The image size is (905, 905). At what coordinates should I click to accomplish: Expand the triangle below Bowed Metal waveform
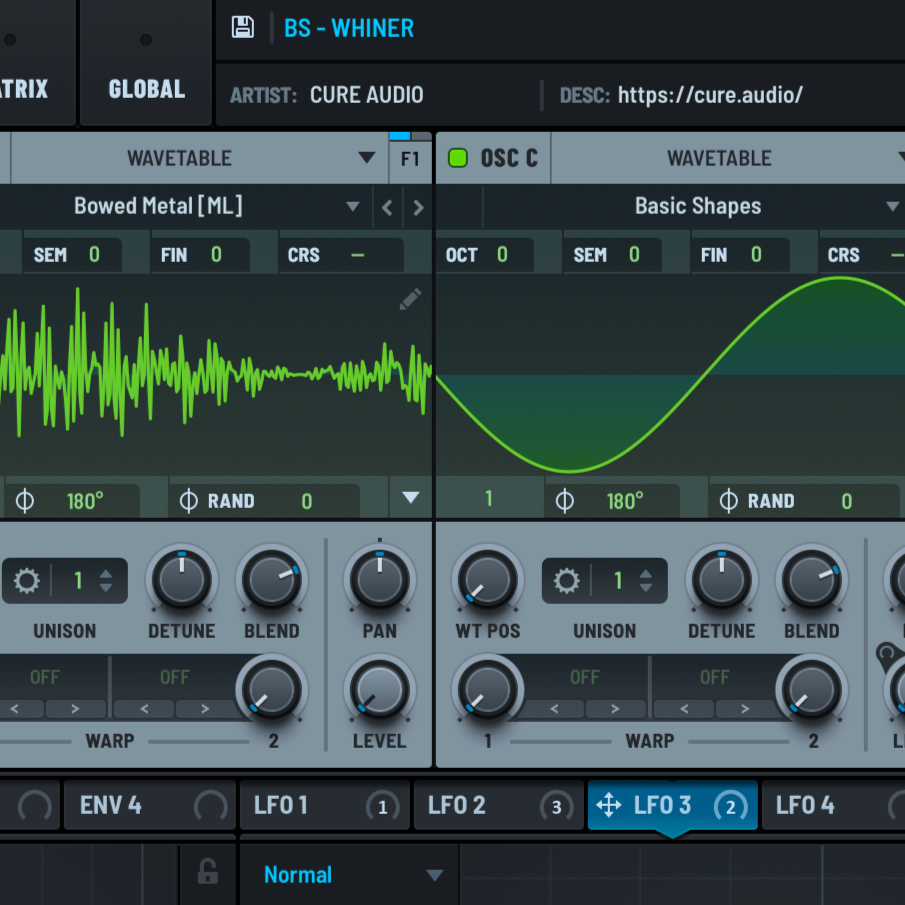410,497
